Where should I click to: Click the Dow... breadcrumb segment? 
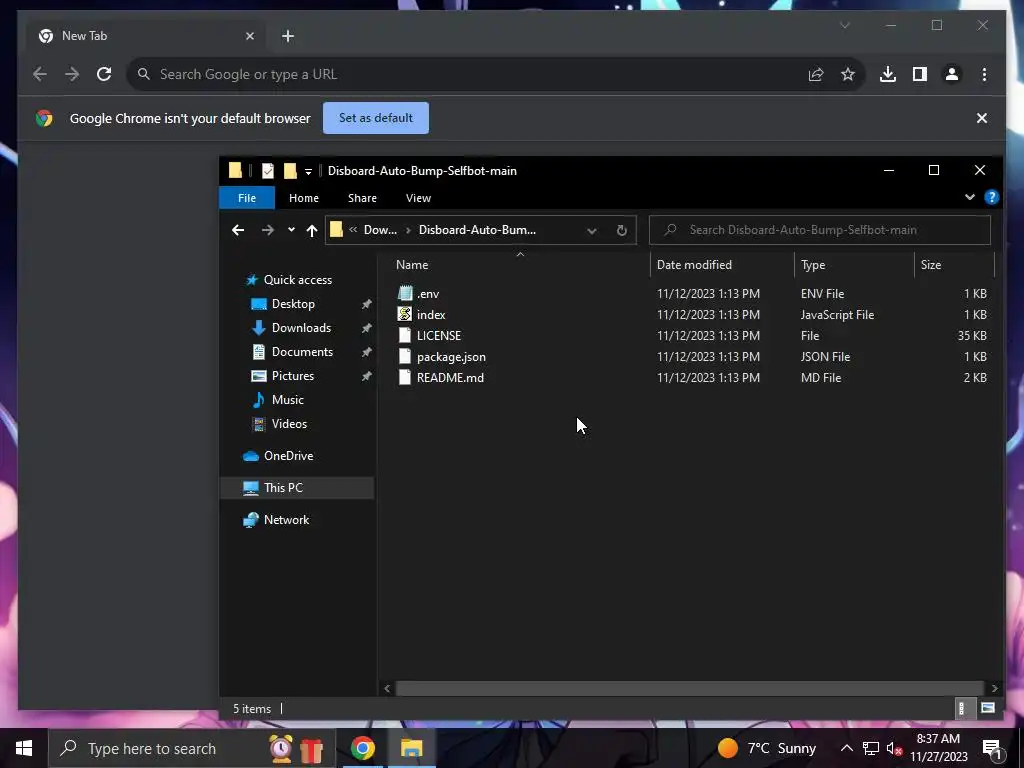[380, 230]
